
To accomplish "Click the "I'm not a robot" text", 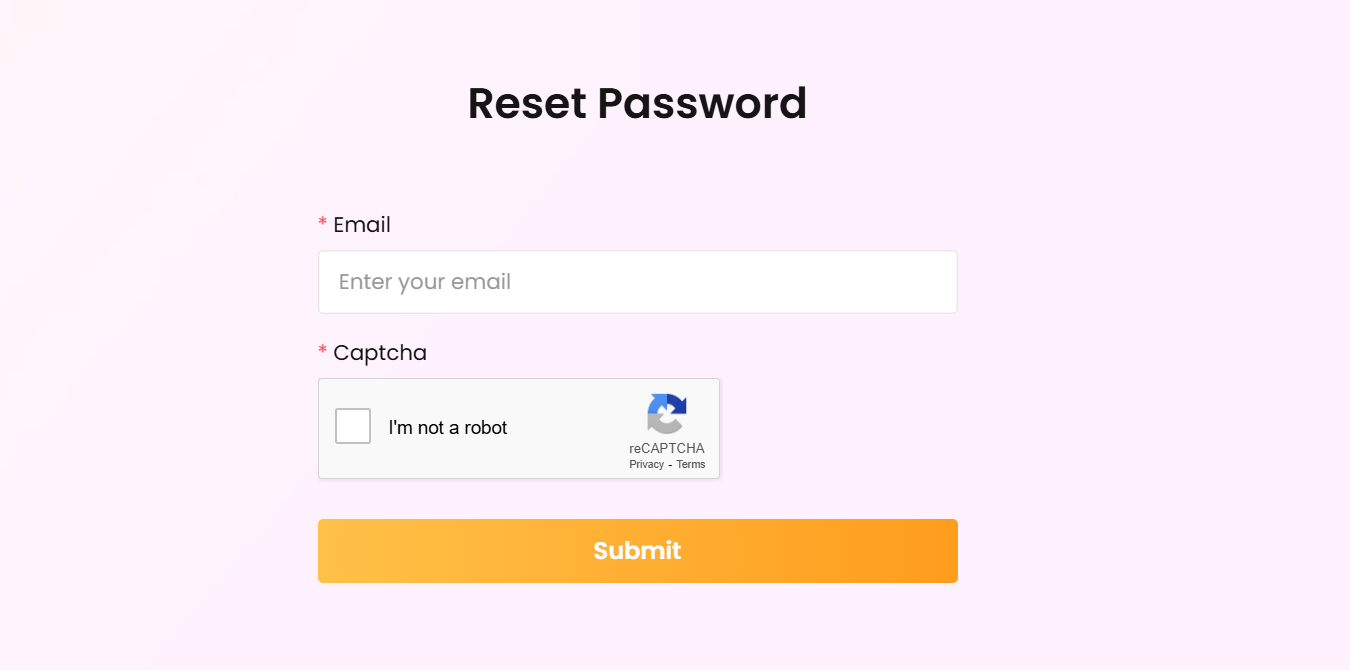I will 448,428.
